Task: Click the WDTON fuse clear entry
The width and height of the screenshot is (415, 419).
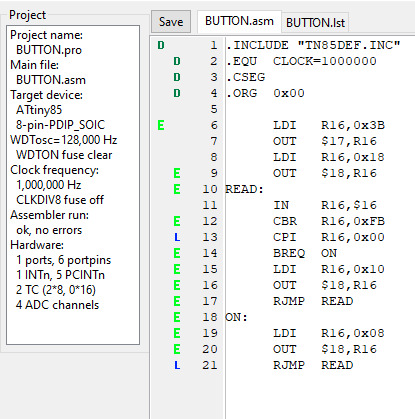Action: [x=64, y=155]
